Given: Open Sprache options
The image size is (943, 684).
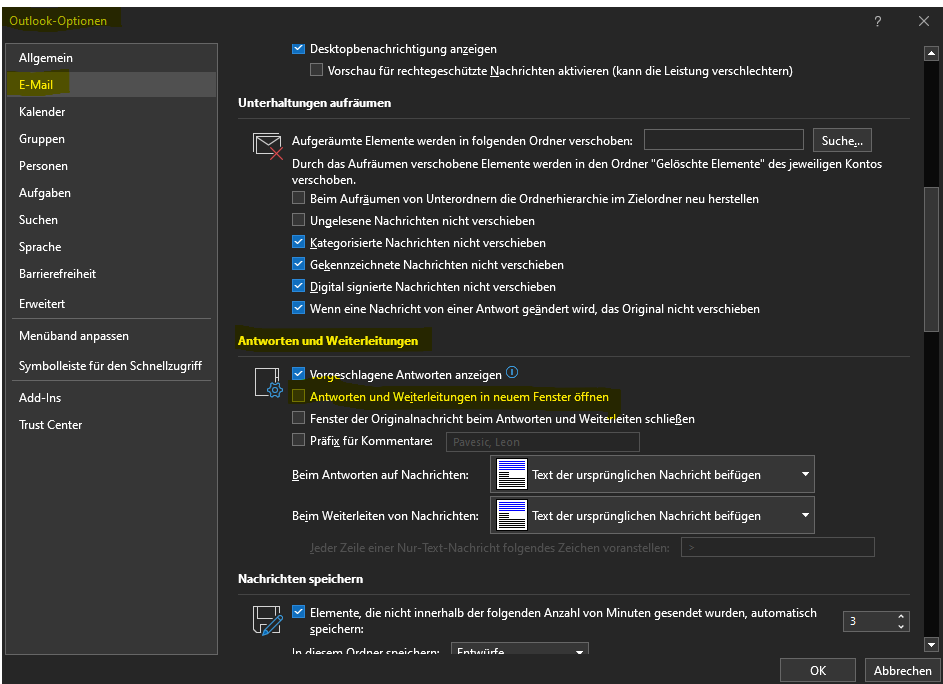Looking at the screenshot, I should [111, 247].
